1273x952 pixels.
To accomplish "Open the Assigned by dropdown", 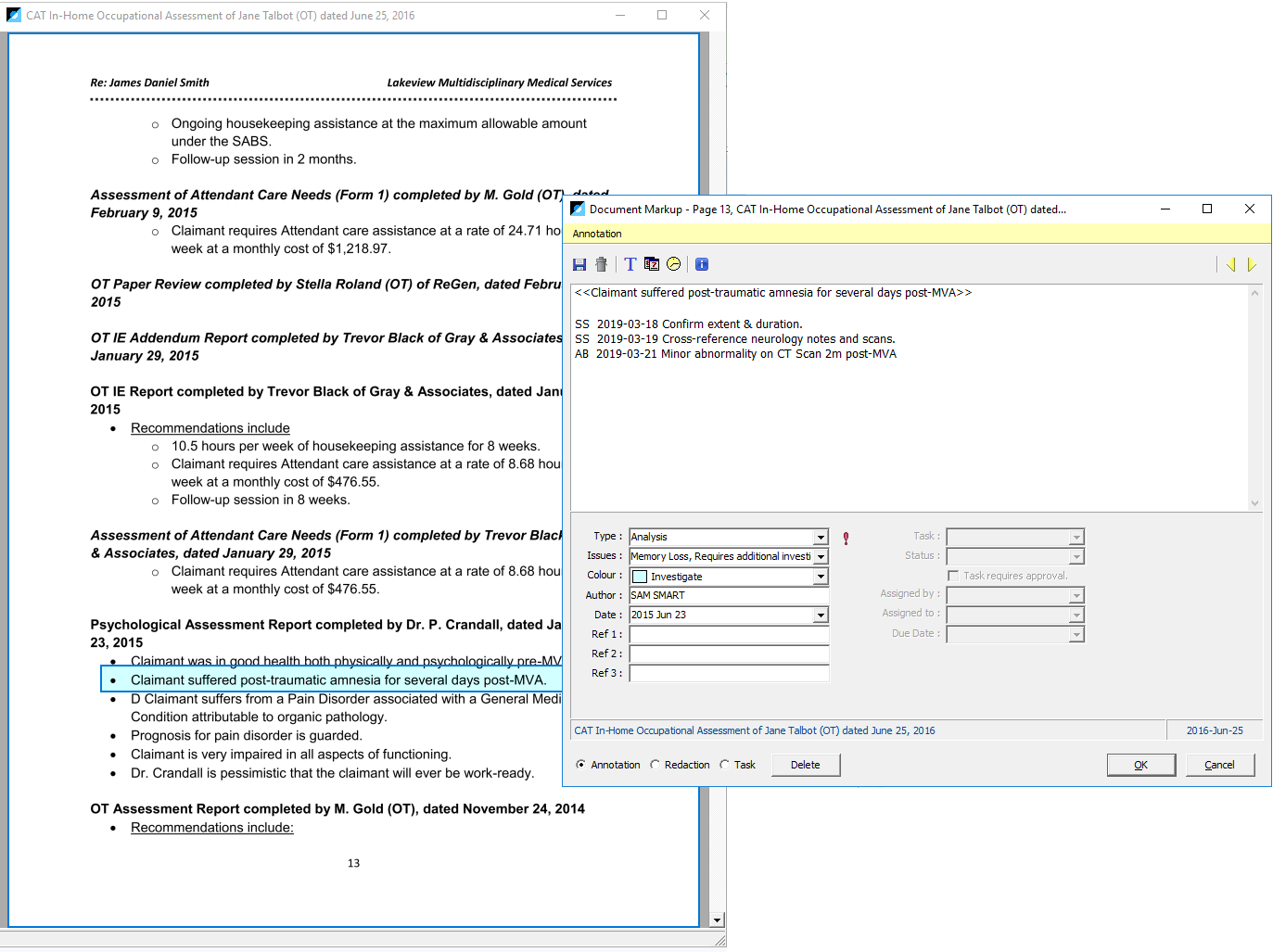I will pos(1076,595).
